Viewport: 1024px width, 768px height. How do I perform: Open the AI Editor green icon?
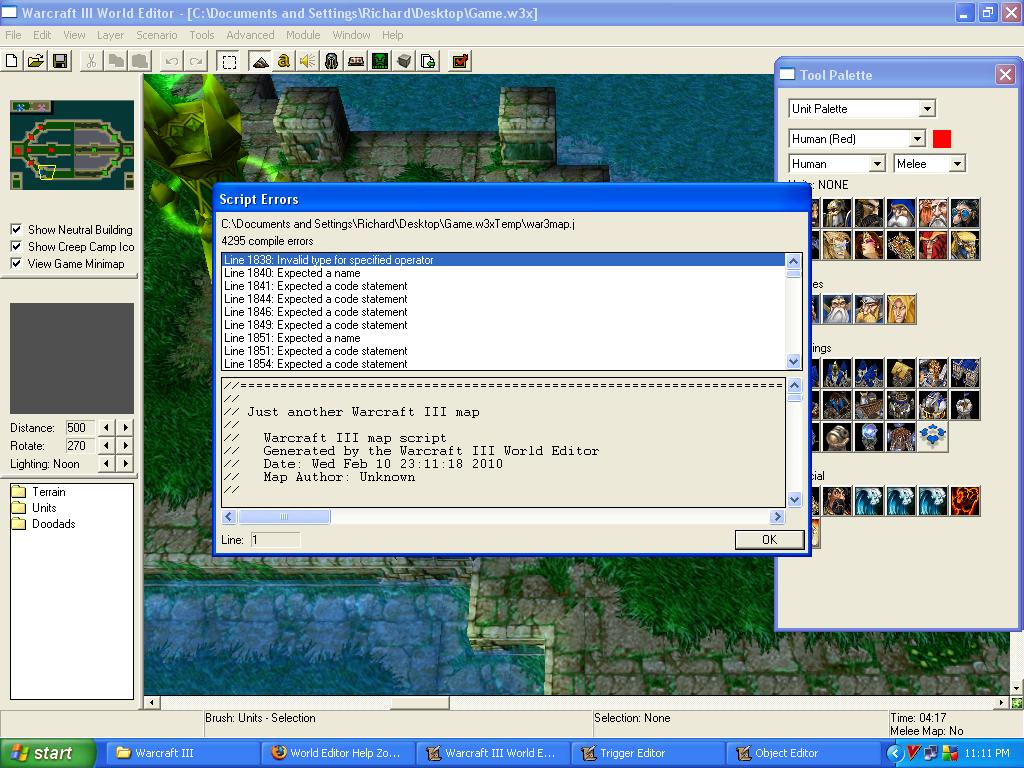(380, 61)
